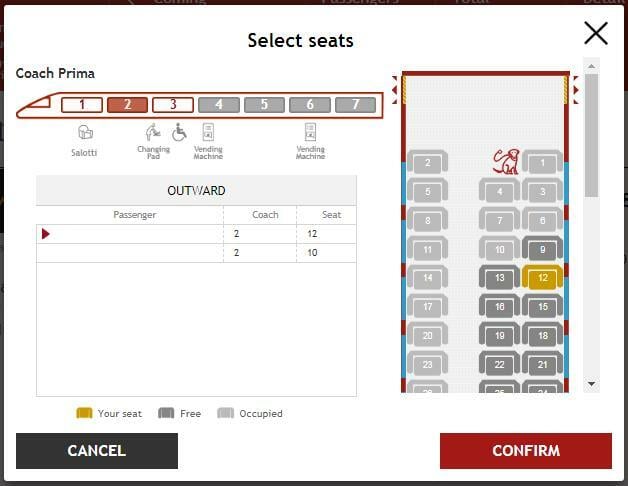This screenshot has width=628, height=486.
Task: Click the Changing Pad icon
Action: (153, 132)
